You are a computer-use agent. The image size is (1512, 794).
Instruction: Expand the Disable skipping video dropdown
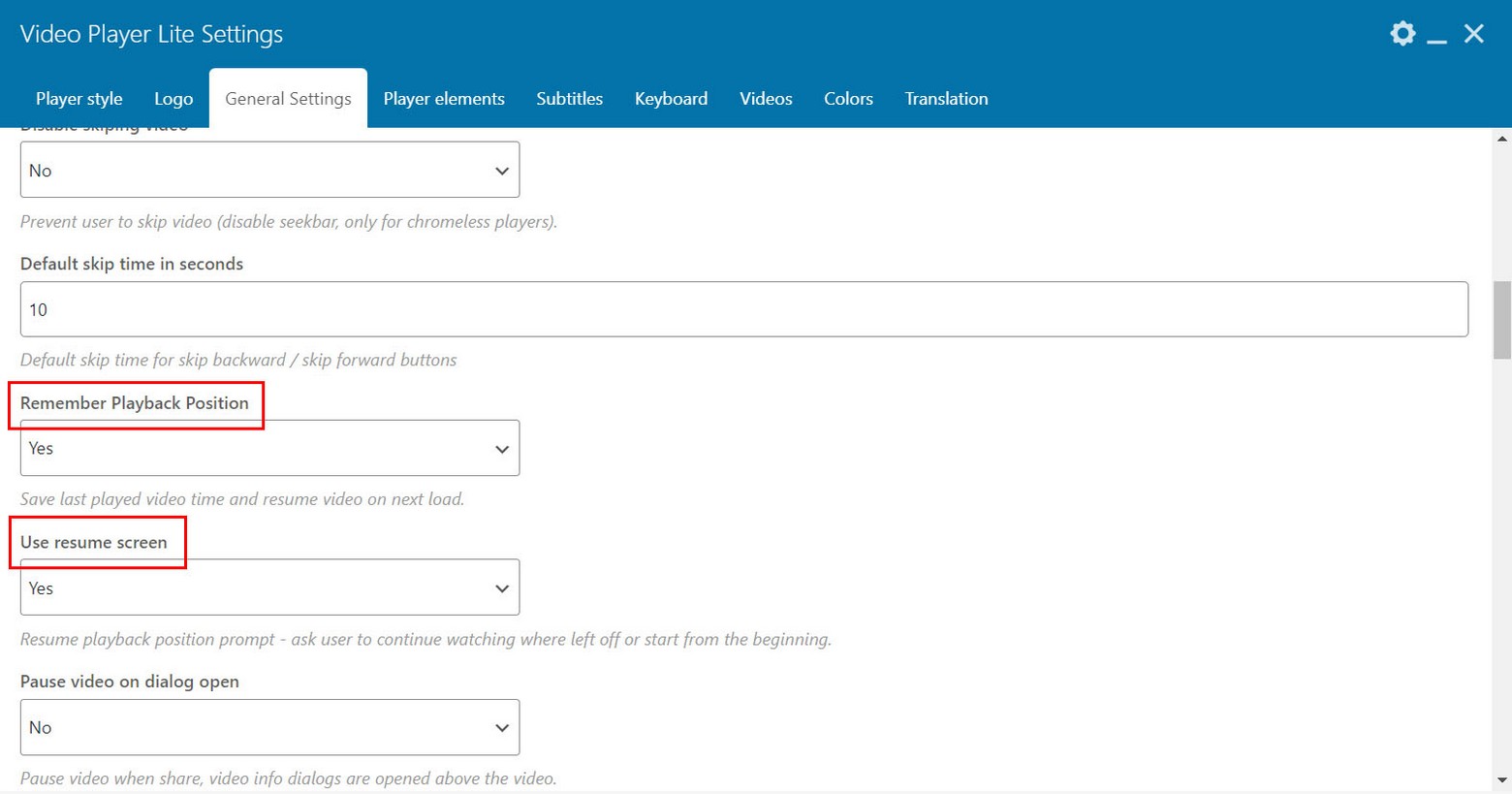(269, 171)
